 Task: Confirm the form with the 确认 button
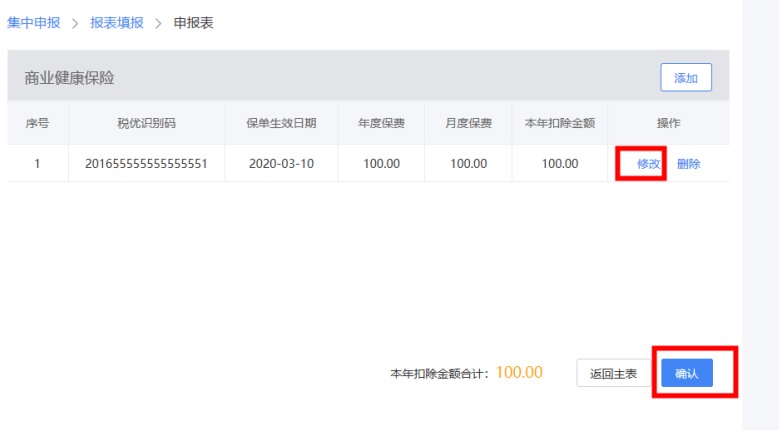click(x=686, y=374)
